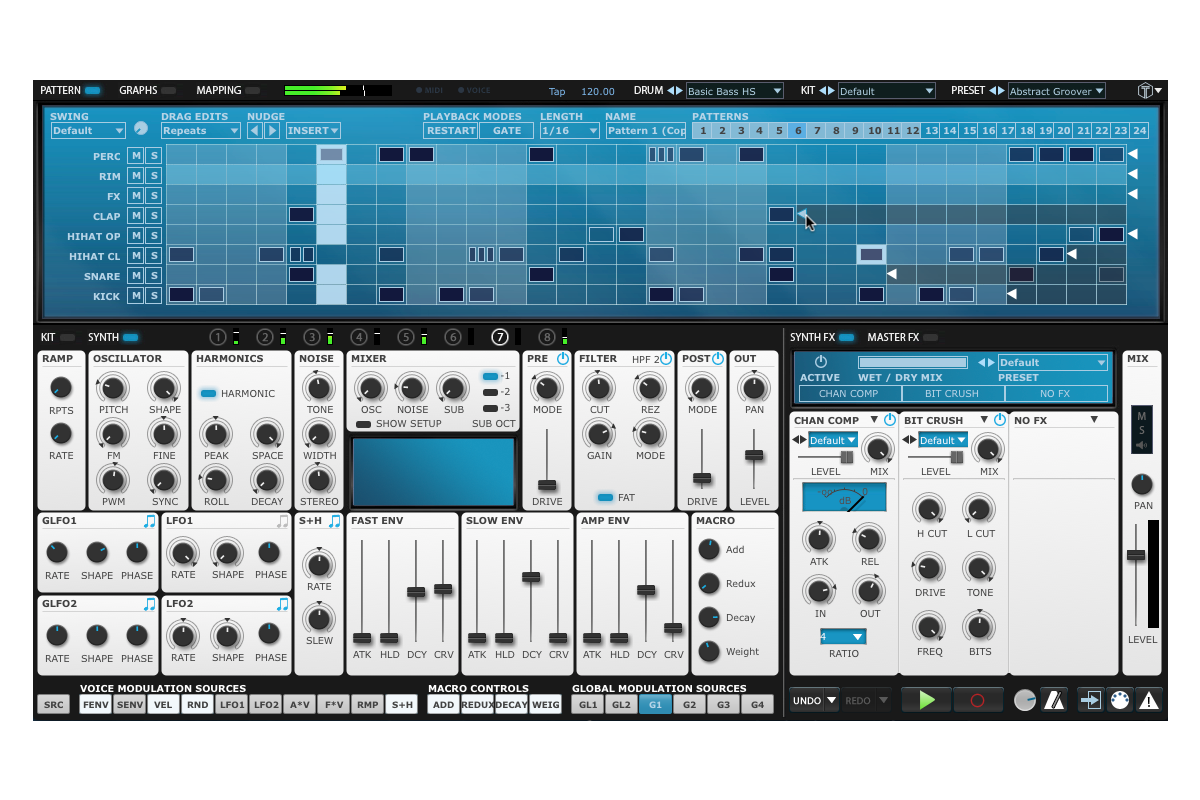Screen dimensions: 1200x800
Task: Open the LENGTH 1/16 dropdown
Action: coord(569,130)
